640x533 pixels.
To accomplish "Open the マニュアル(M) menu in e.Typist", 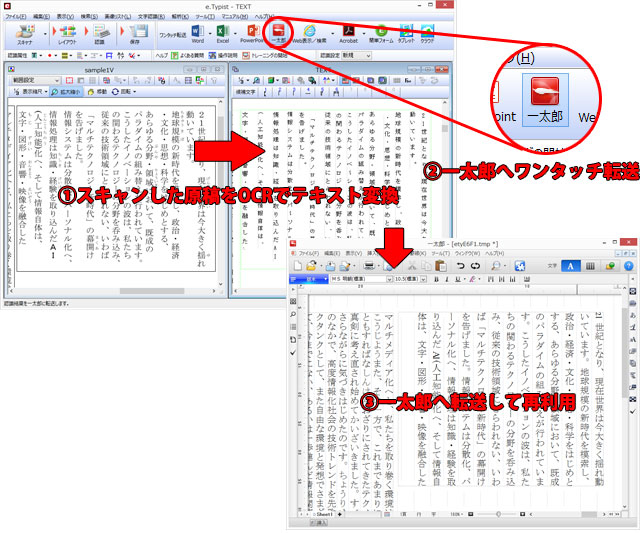I will (x=235, y=16).
